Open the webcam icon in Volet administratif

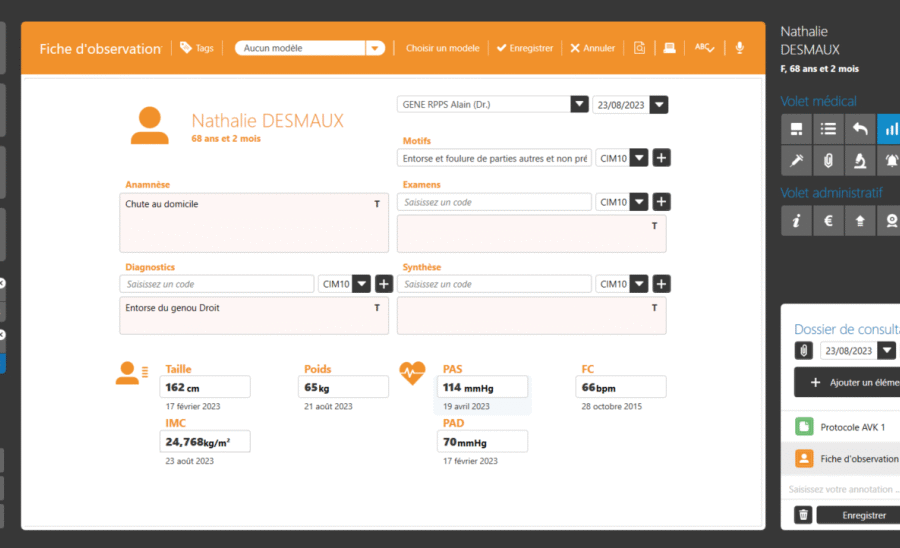click(x=889, y=221)
